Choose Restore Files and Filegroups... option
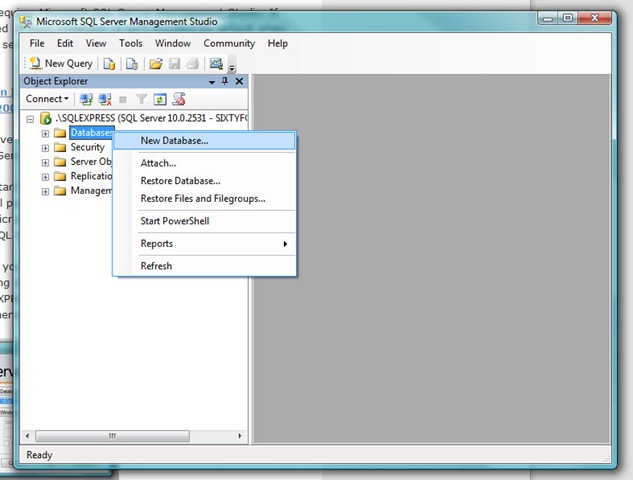Screen dimensions: 633x480 point(204,199)
